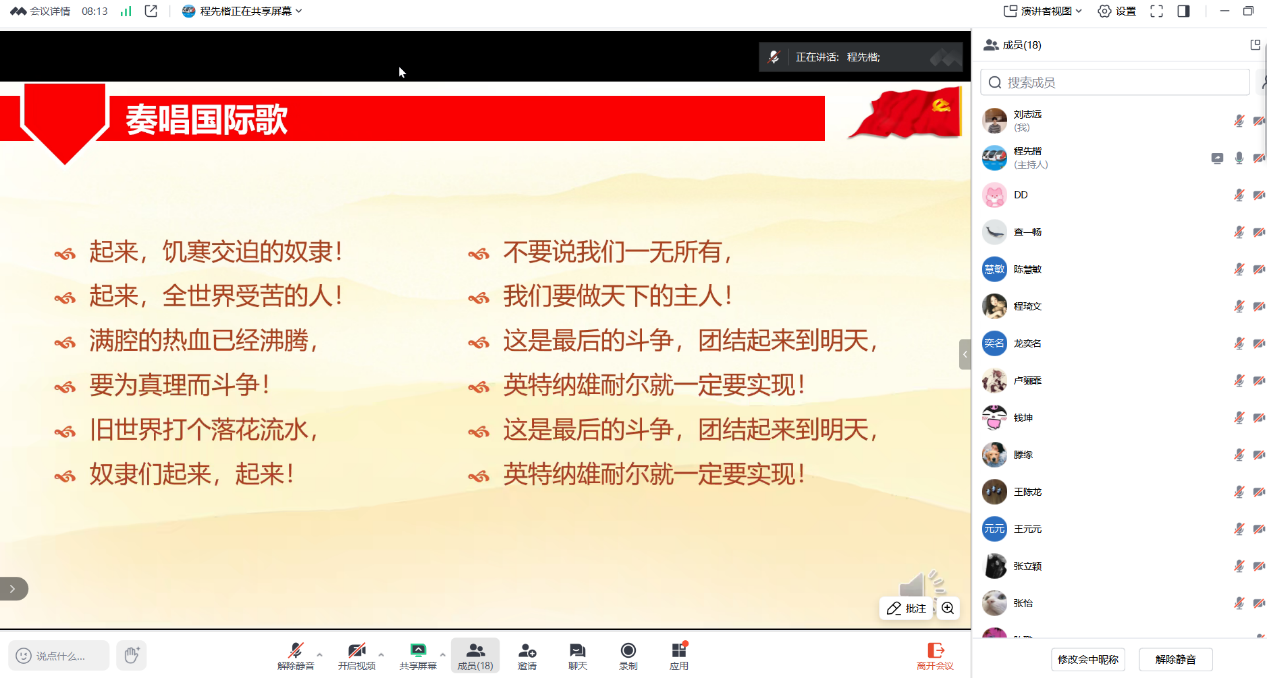1267x678 pixels.
Task: Click the 邀请 (Invite) icon
Action: (527, 654)
